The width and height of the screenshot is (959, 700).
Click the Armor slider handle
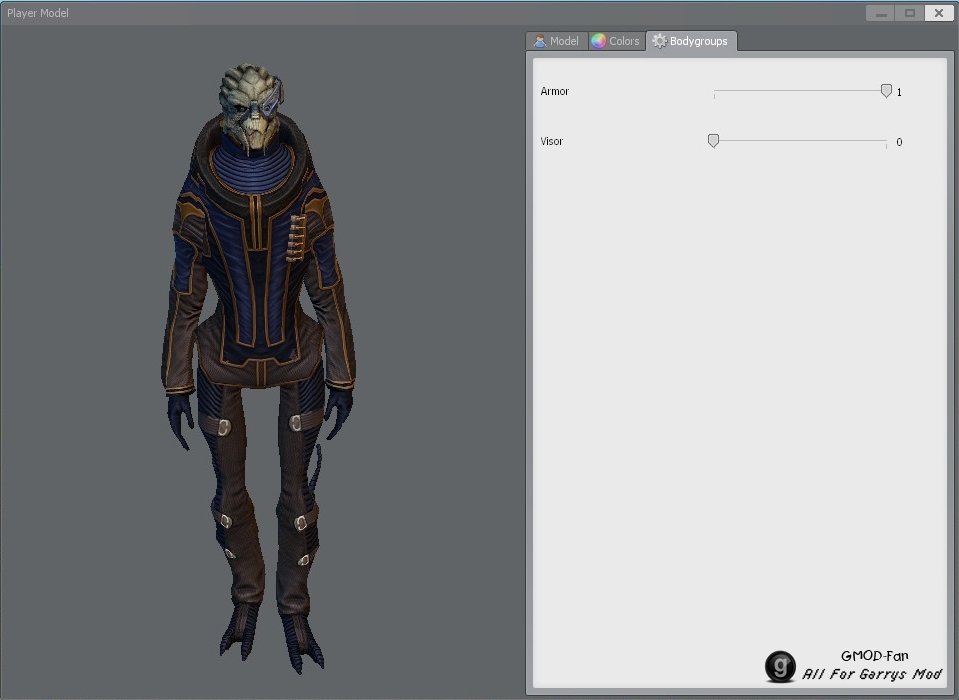tap(886, 91)
